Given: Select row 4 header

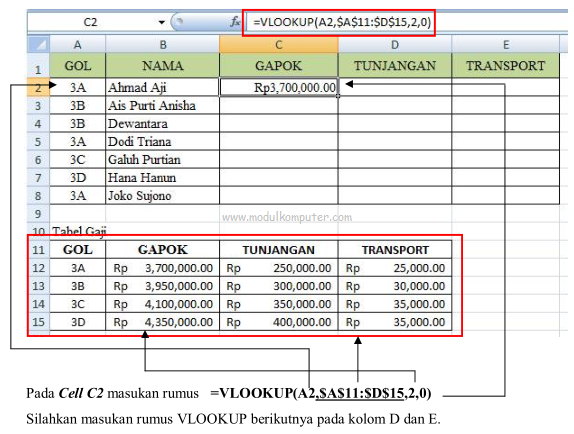Looking at the screenshot, I should tap(38, 123).
